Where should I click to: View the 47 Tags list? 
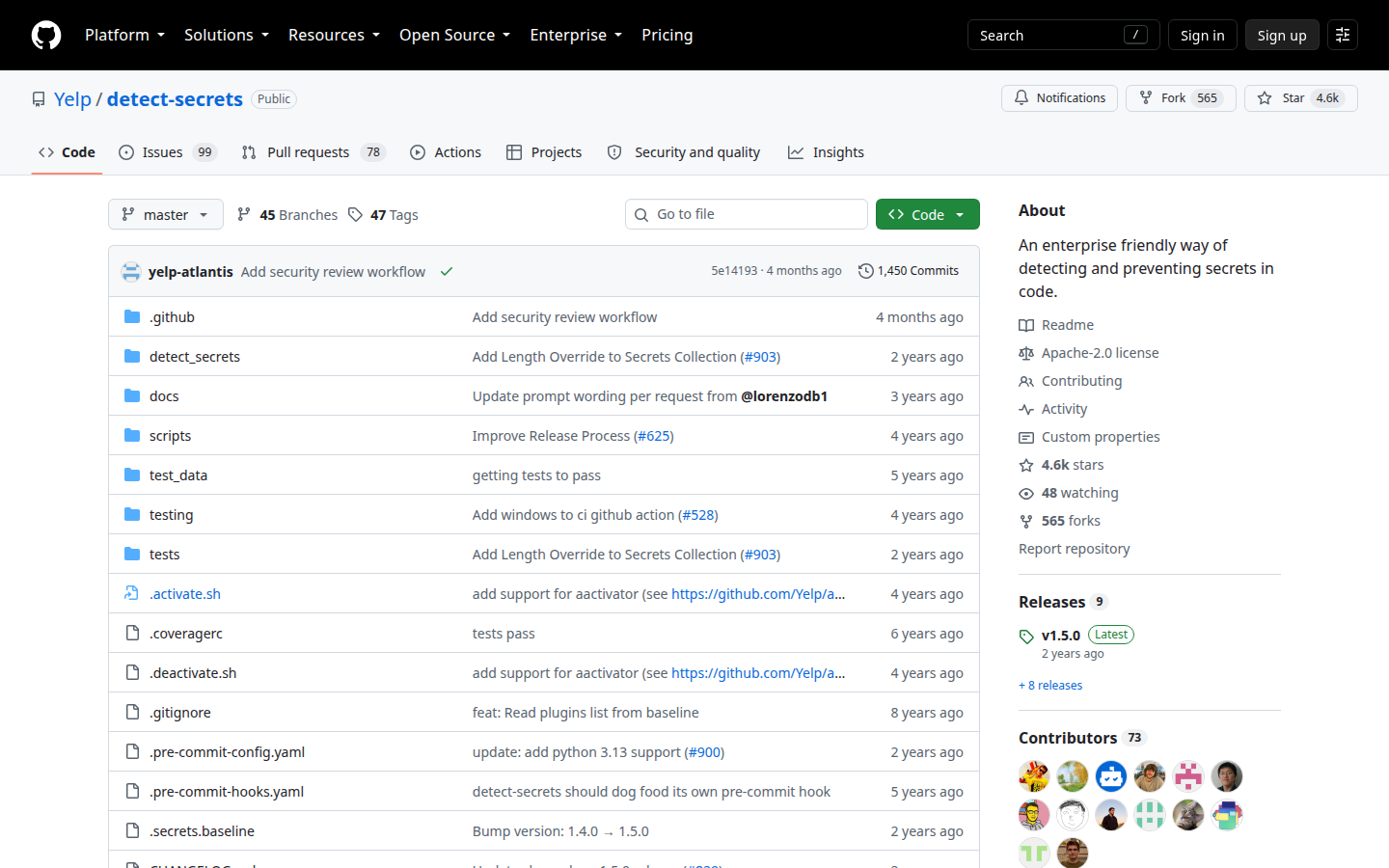pos(383,214)
